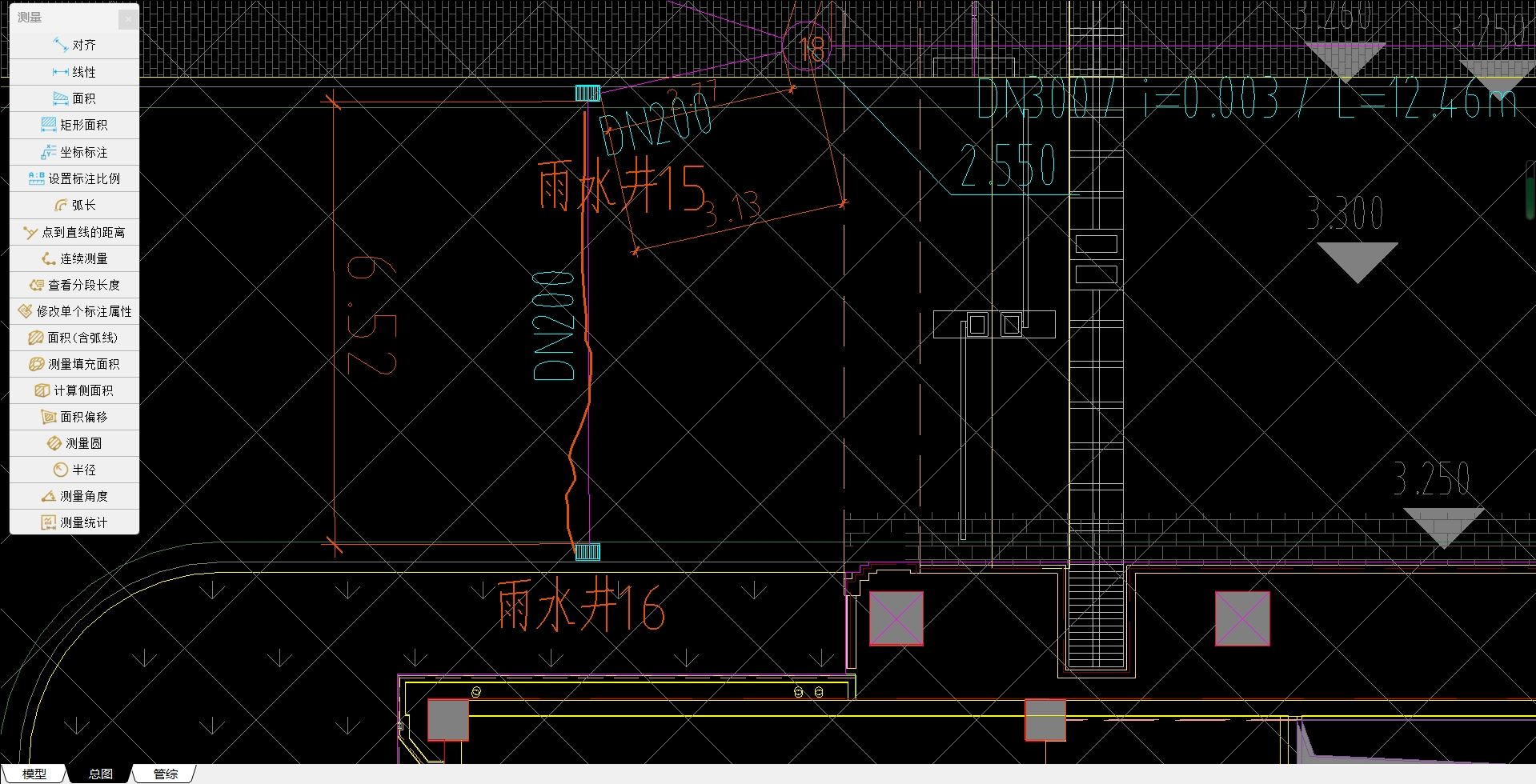Select the 对齐 aligned measurement tool
The width and height of the screenshot is (1536, 784).
click(x=74, y=46)
